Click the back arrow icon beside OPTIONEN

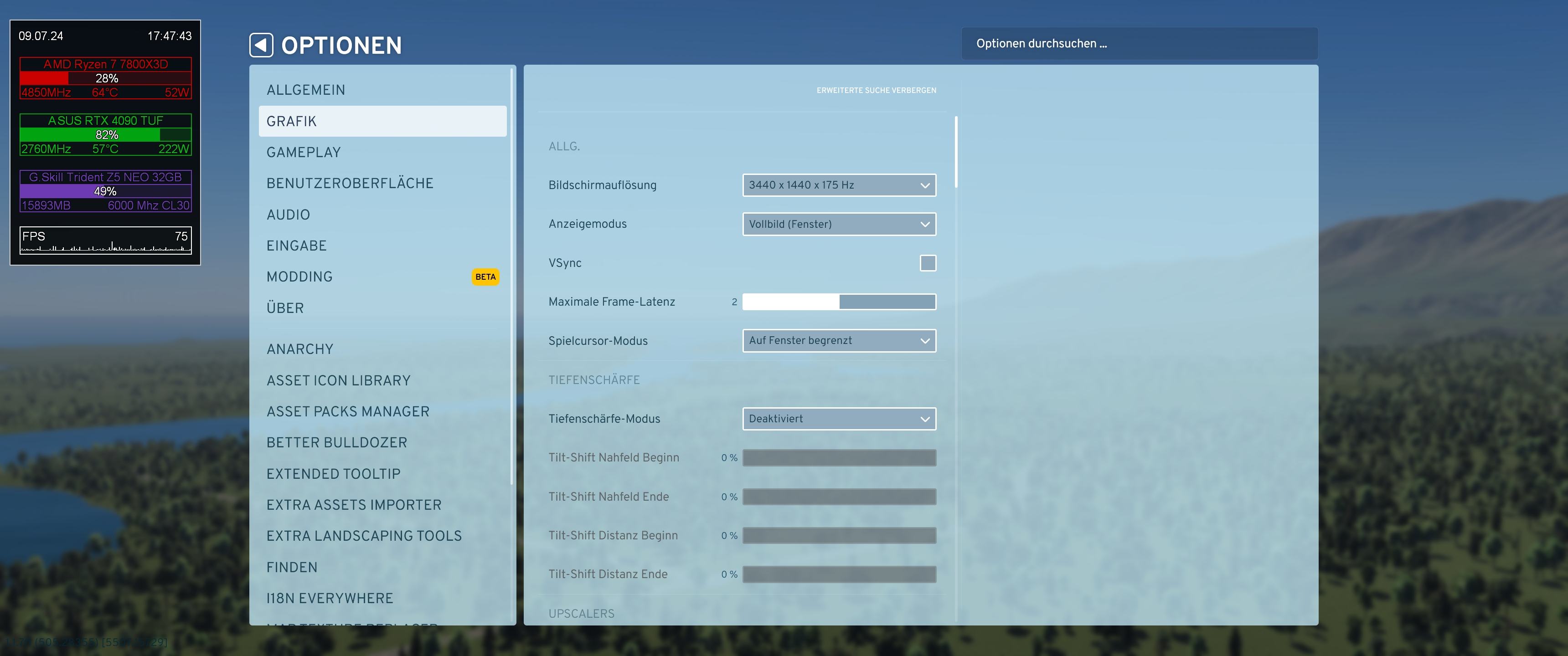261,45
